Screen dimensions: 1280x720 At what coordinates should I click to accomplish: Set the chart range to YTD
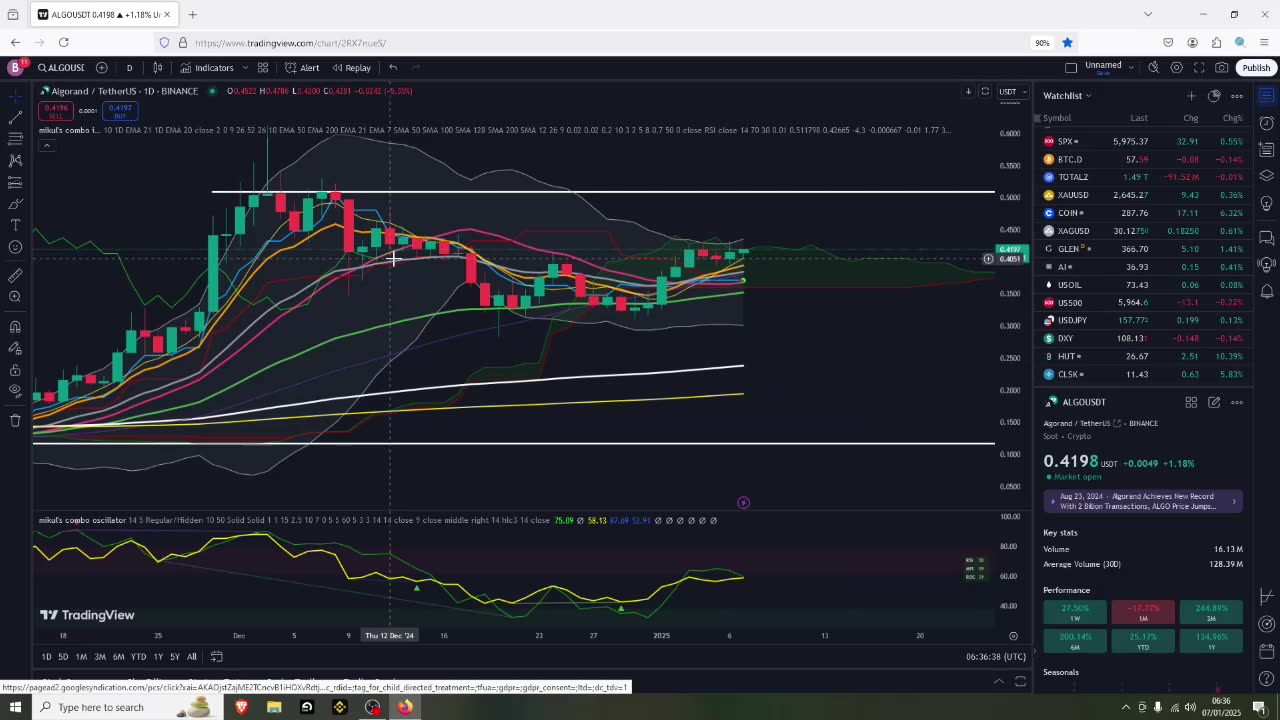[138, 657]
